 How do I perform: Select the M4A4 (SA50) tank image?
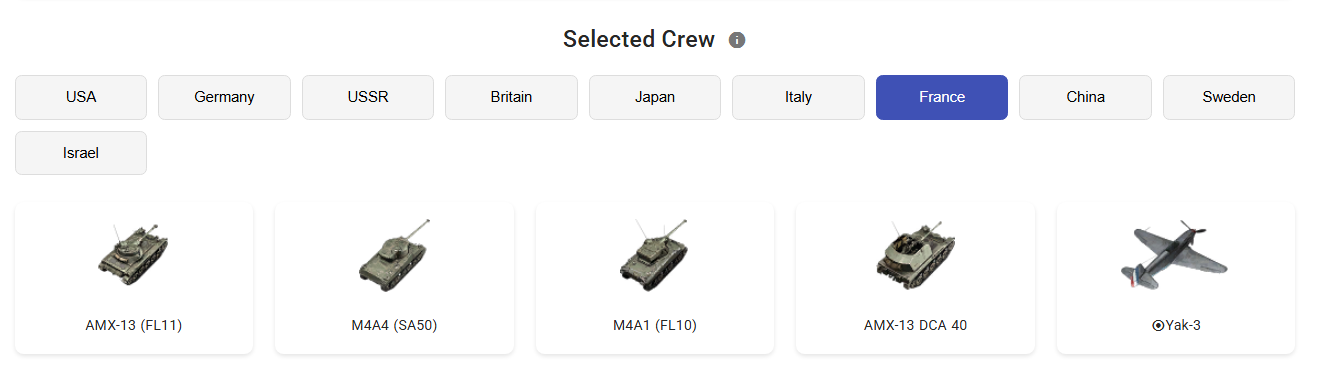pyautogui.click(x=394, y=250)
